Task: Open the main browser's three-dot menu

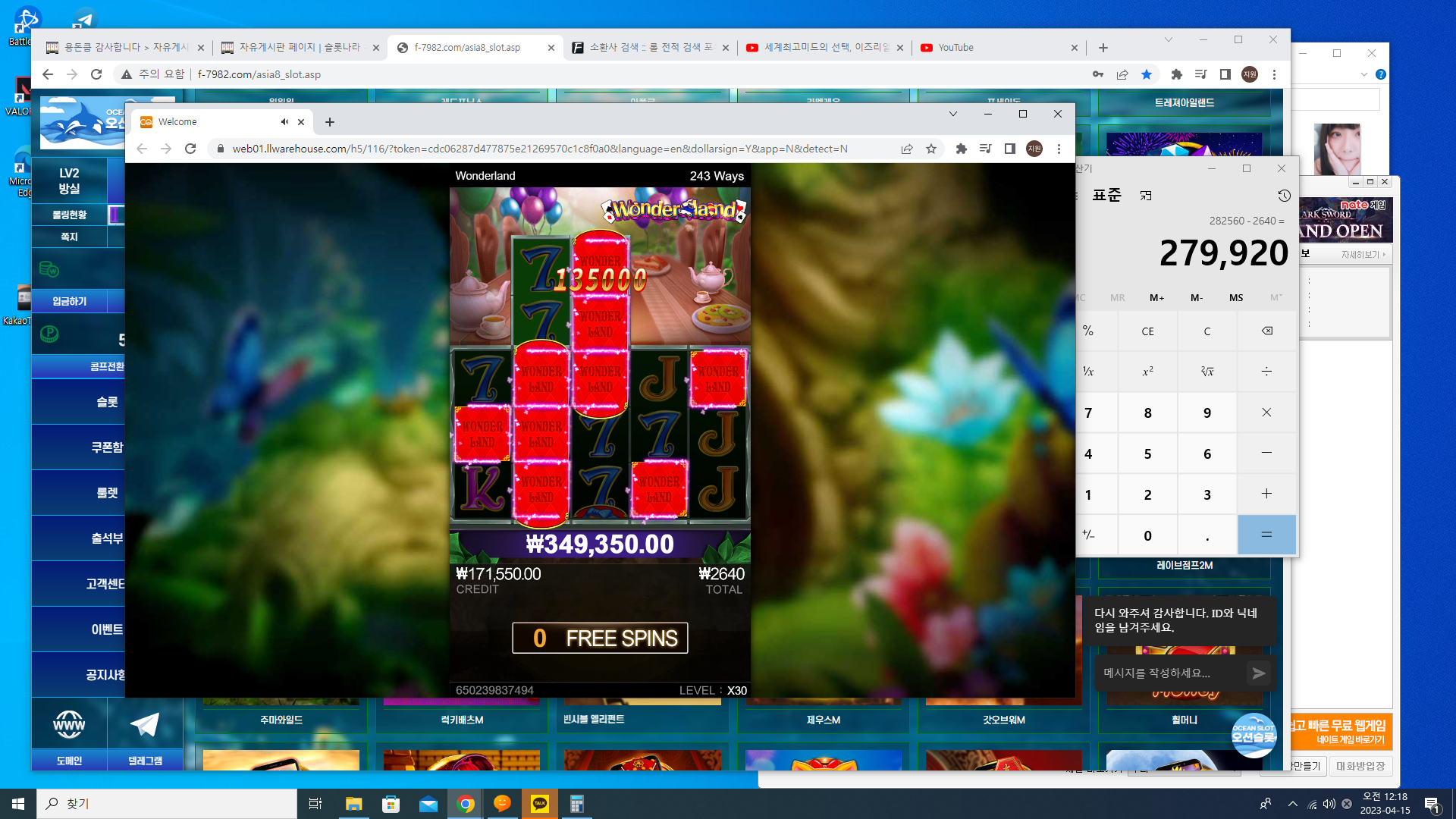Action: 1275,74
